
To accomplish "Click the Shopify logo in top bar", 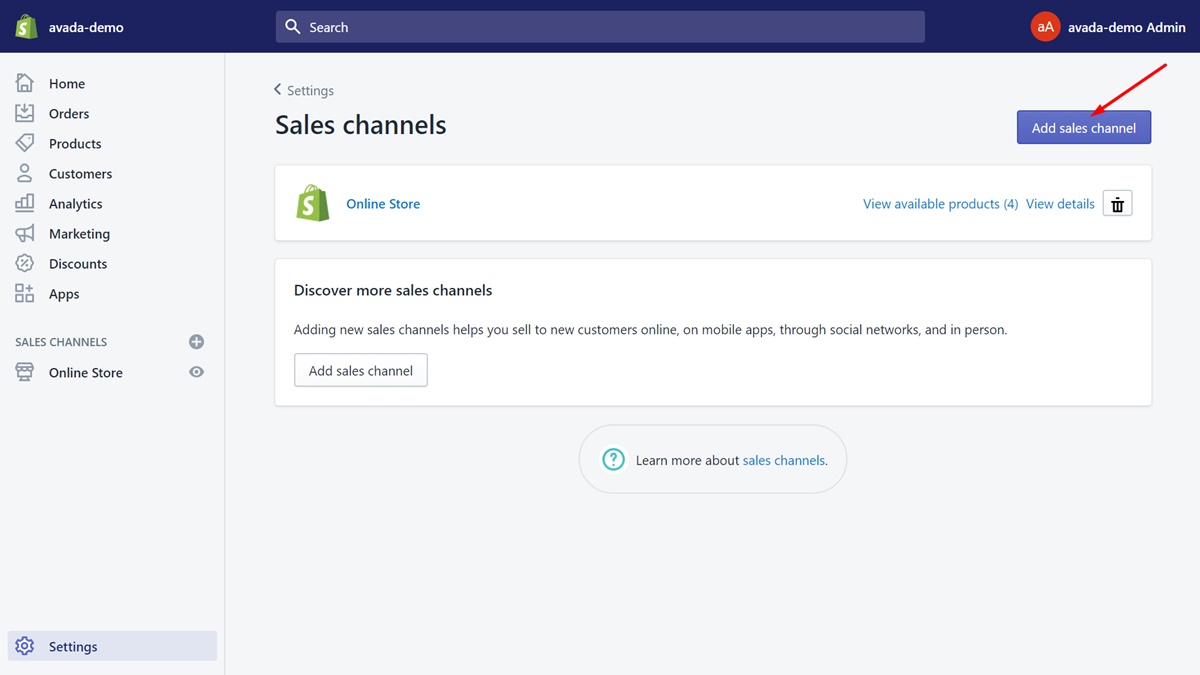I will 26,27.
